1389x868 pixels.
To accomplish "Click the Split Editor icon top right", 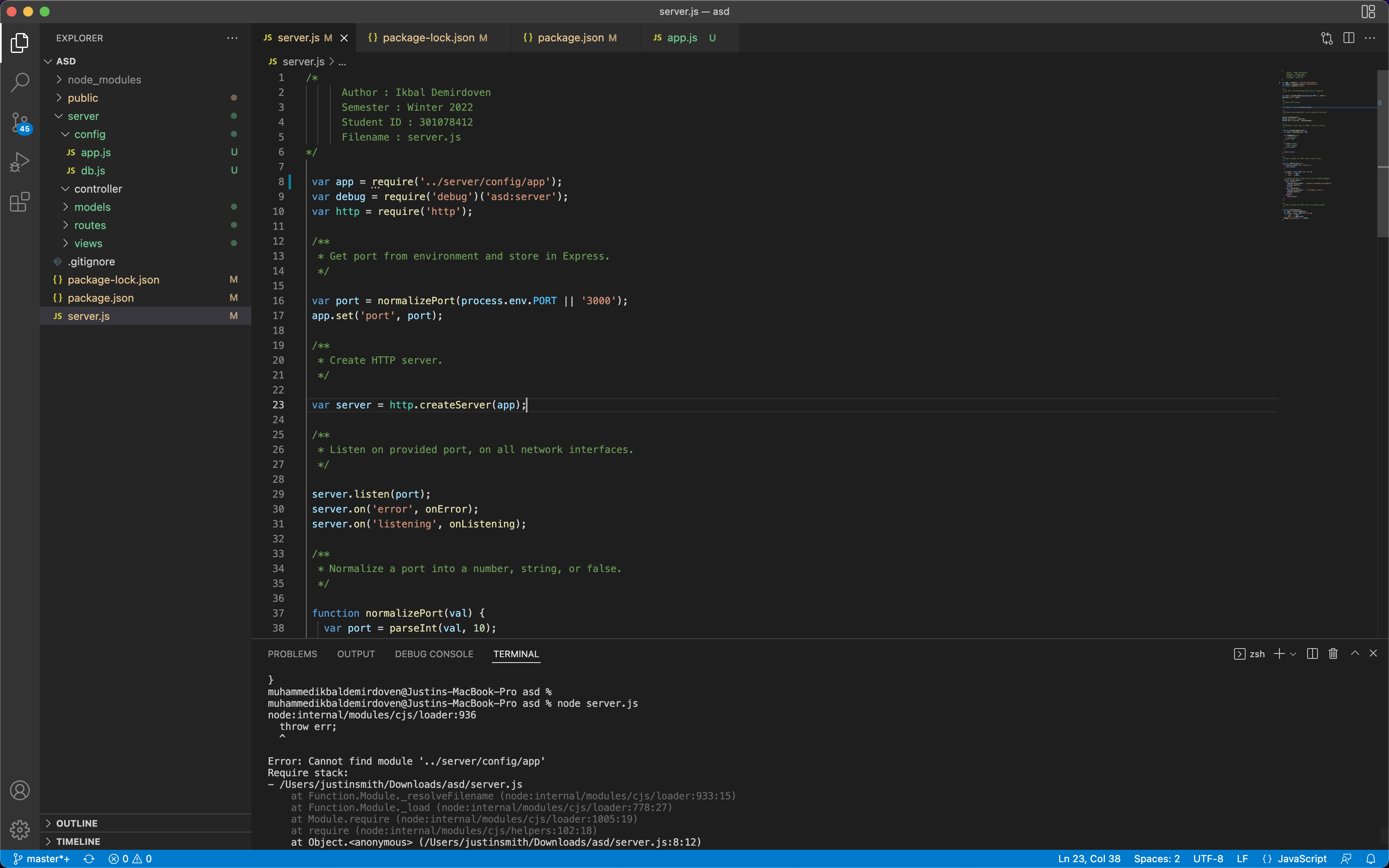I will click(x=1348, y=38).
